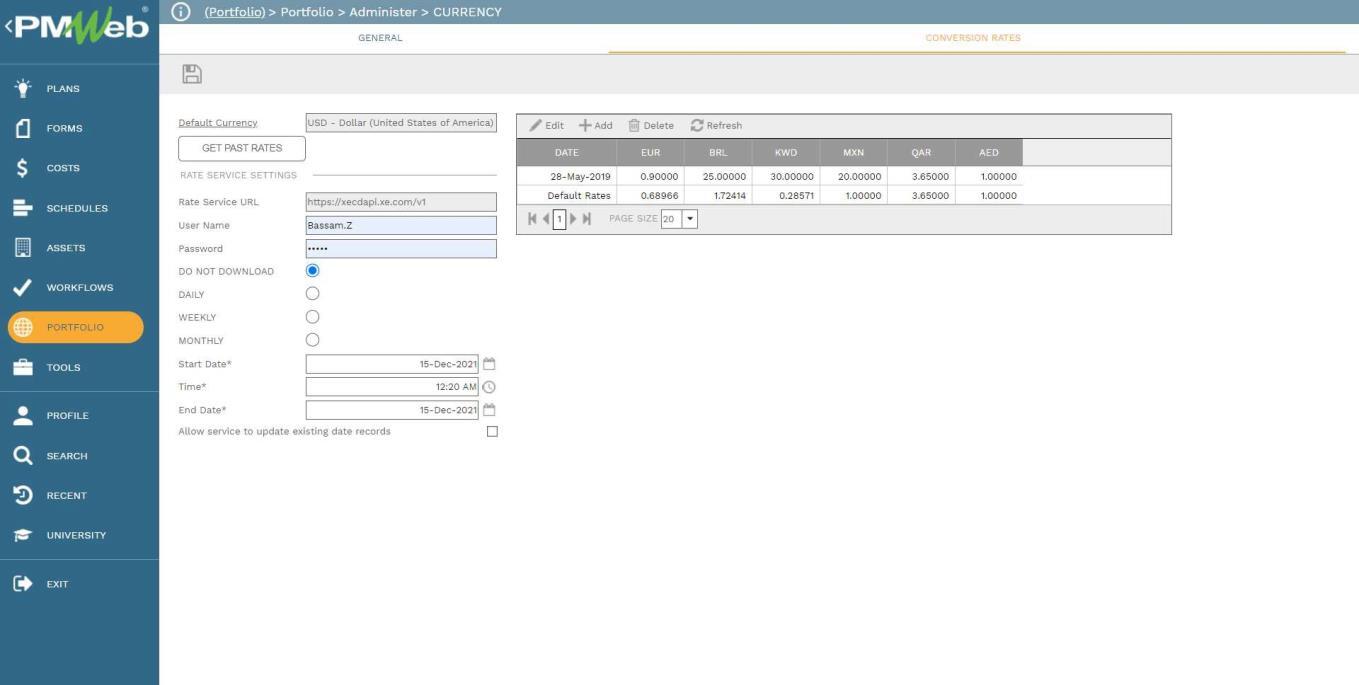Open Search from the magnifier icon
This screenshot has width=1359, height=685.
(x=22, y=455)
